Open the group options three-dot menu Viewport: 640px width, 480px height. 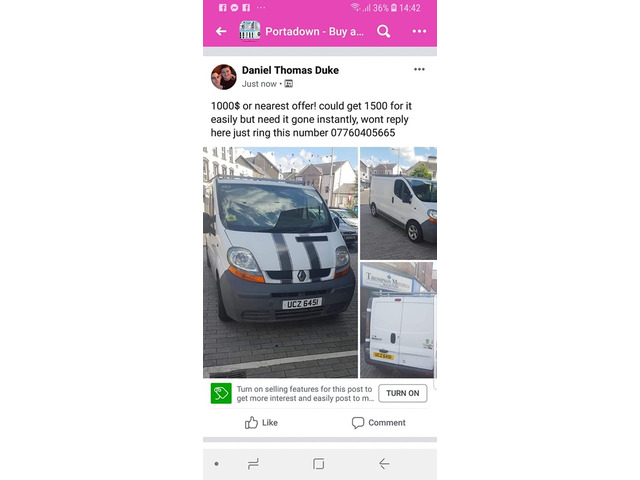pyautogui.click(x=419, y=31)
